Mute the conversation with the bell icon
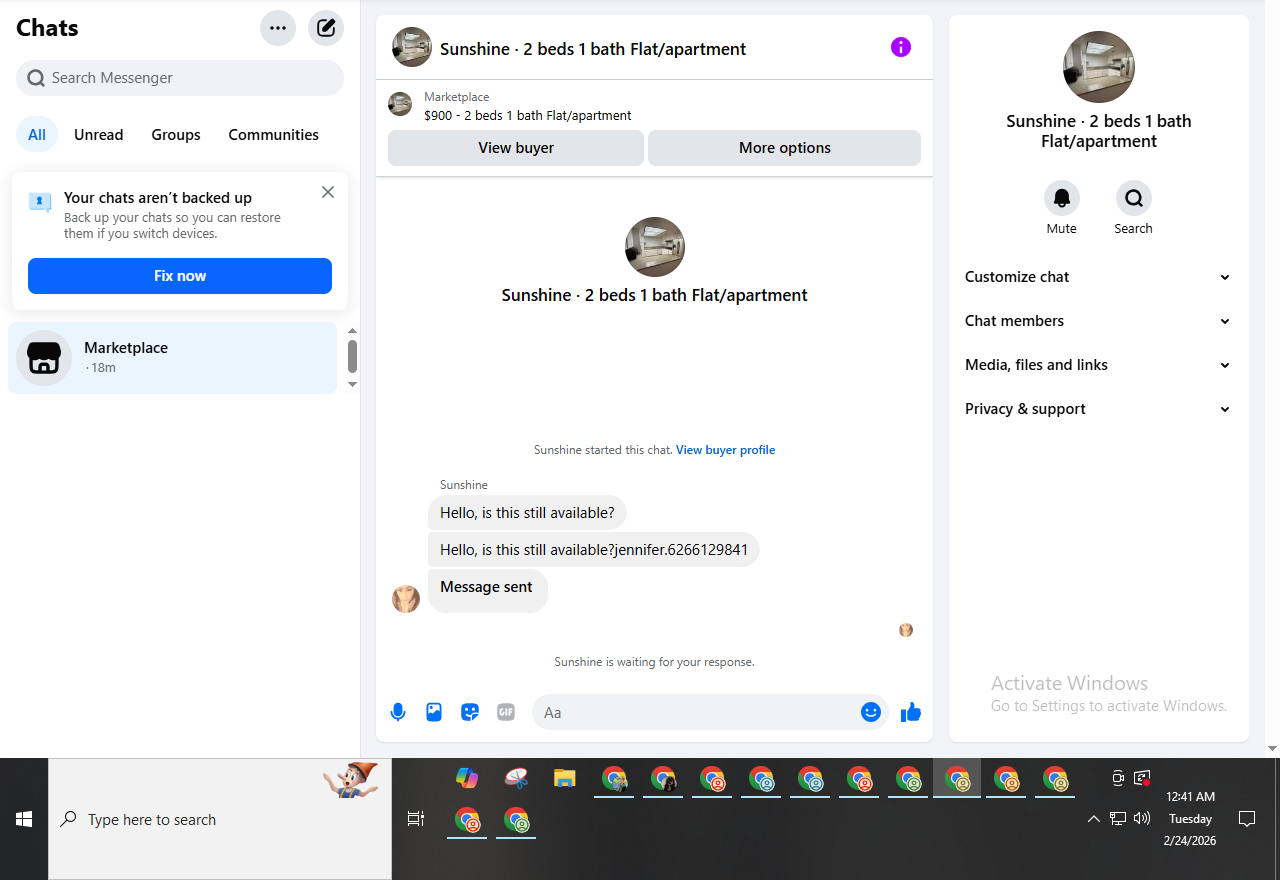The height and width of the screenshot is (880, 1280). (1062, 198)
